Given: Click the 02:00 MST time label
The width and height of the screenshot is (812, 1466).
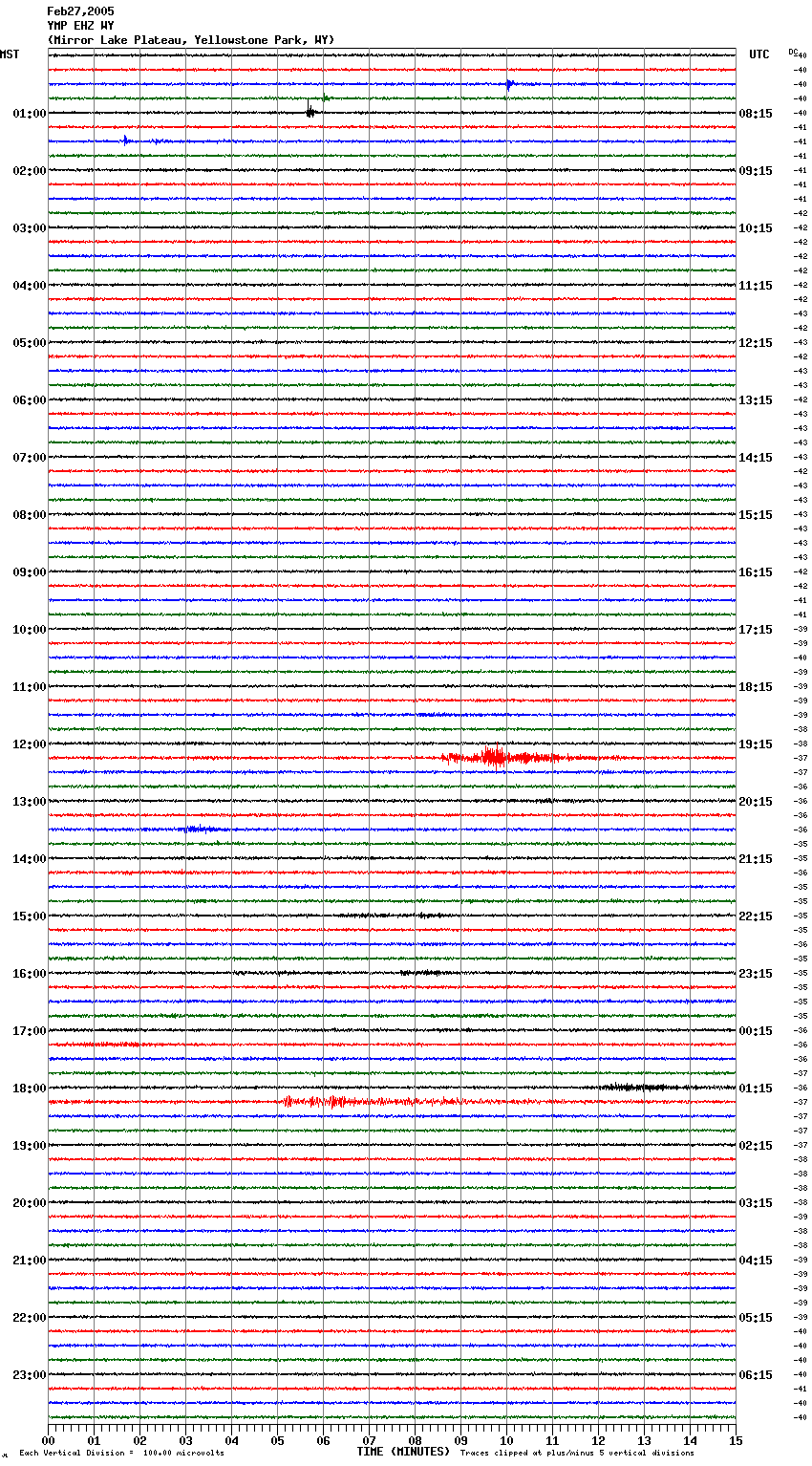Looking at the screenshot, I should click(x=30, y=171).
